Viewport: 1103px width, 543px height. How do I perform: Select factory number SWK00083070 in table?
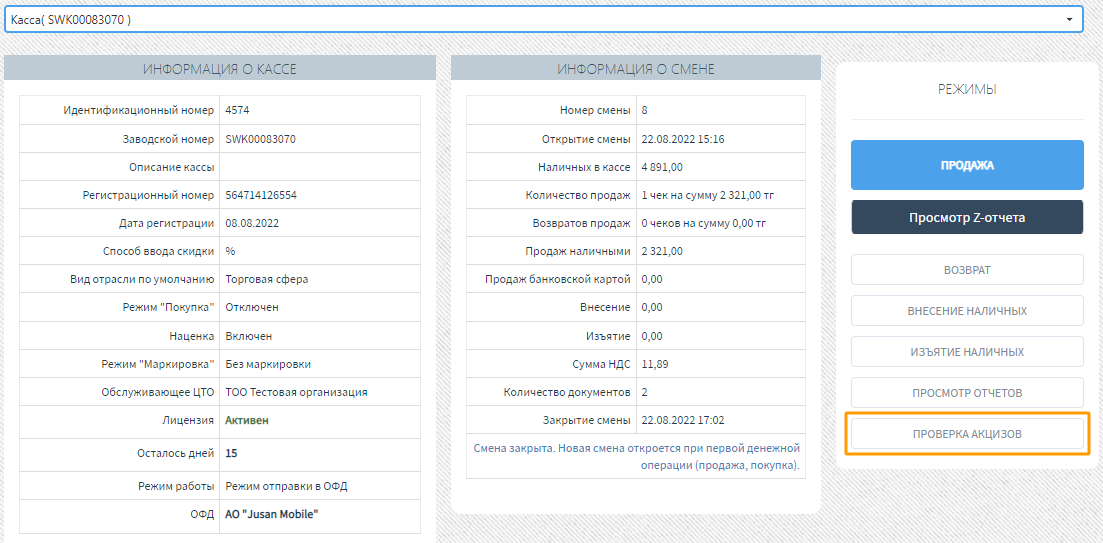(260, 139)
